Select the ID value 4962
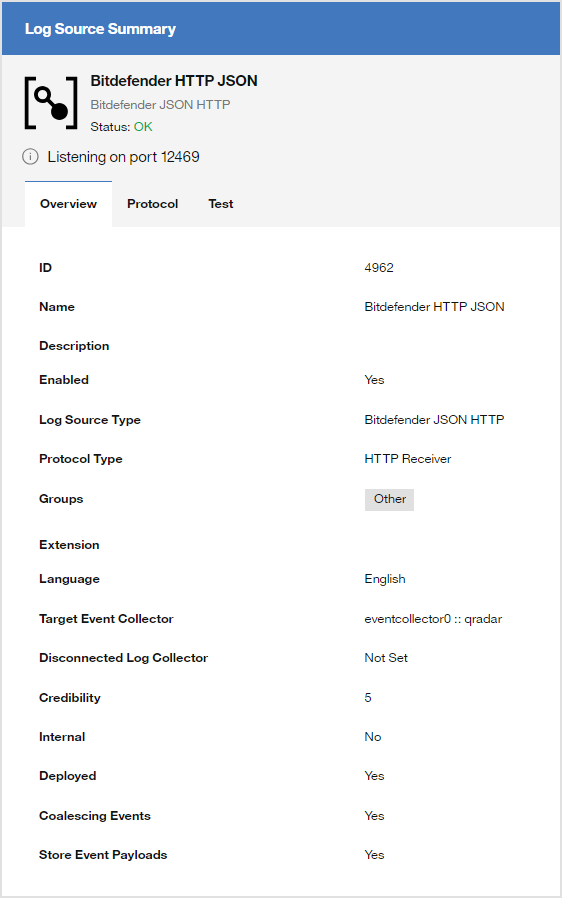 tap(379, 267)
